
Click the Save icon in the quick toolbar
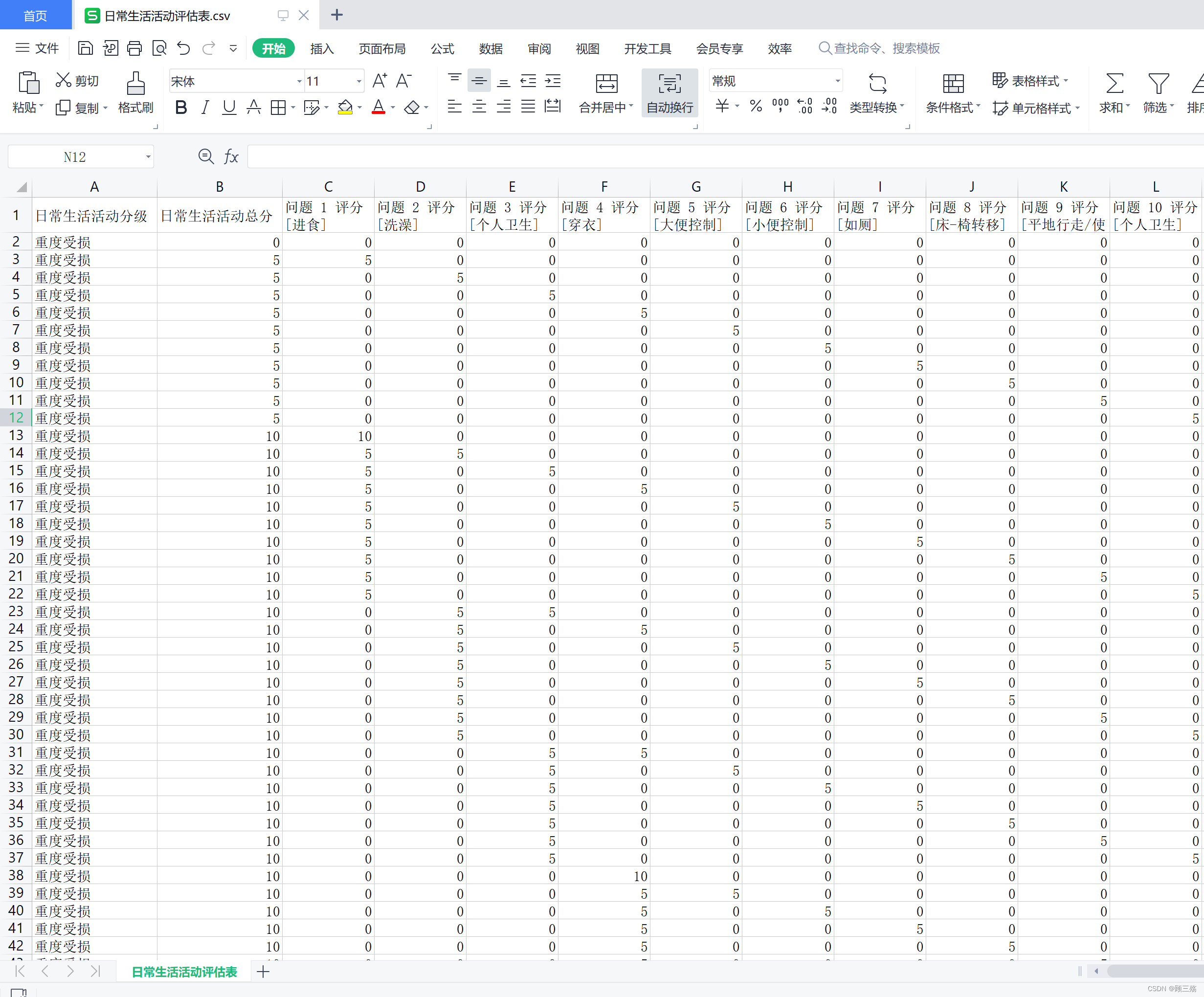point(85,48)
